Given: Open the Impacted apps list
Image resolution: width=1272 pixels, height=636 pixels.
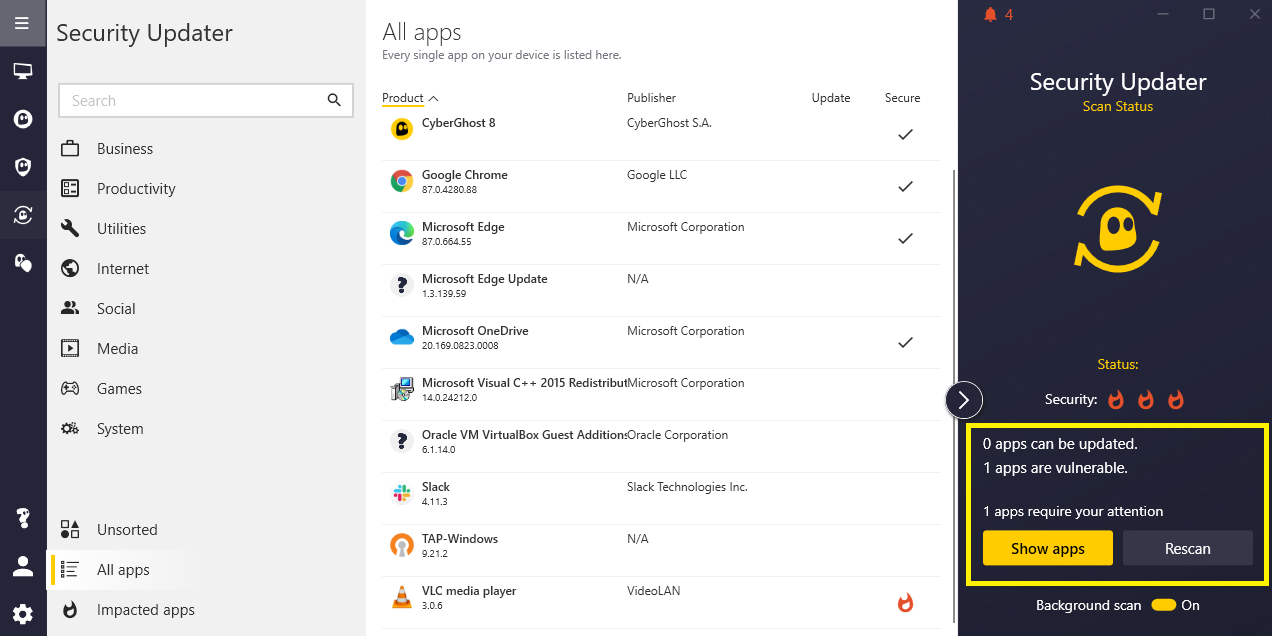Looking at the screenshot, I should pyautogui.click(x=146, y=610).
